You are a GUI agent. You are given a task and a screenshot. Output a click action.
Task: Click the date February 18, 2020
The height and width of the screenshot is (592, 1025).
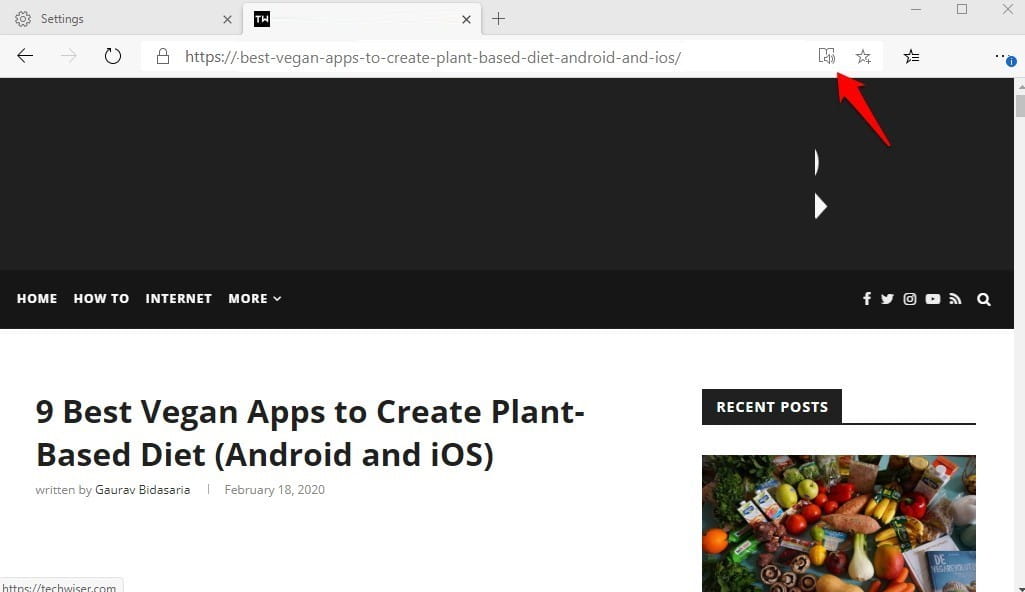click(275, 489)
